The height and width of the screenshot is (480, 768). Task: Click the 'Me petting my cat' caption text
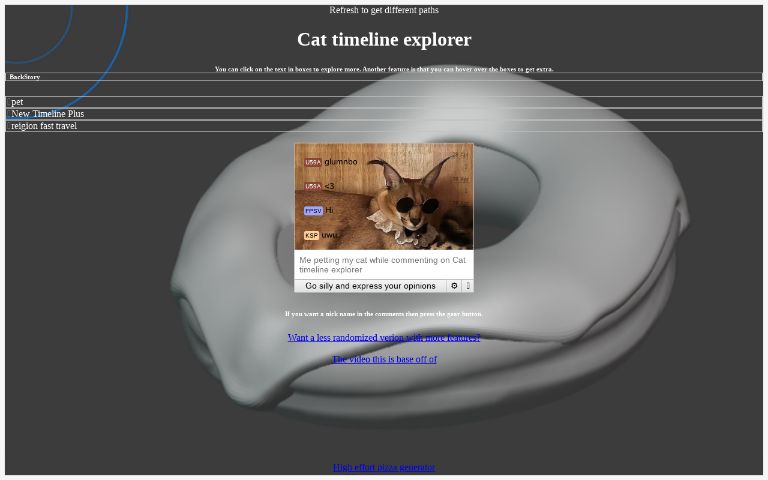[382, 265]
